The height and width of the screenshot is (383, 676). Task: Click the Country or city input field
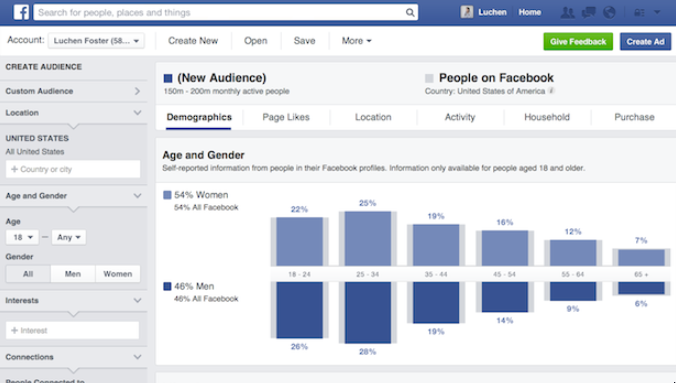pos(73,169)
